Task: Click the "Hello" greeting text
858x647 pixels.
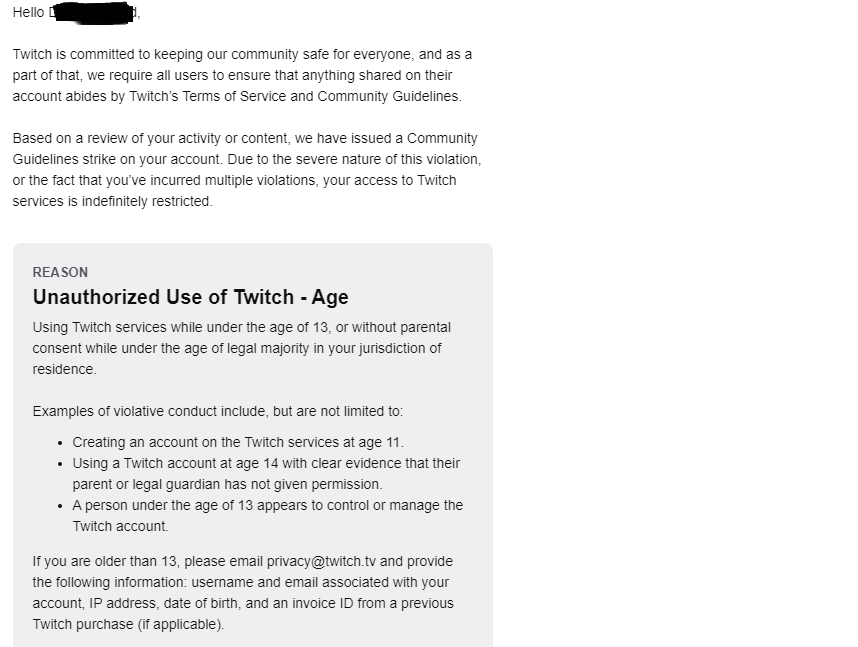Action: point(28,12)
